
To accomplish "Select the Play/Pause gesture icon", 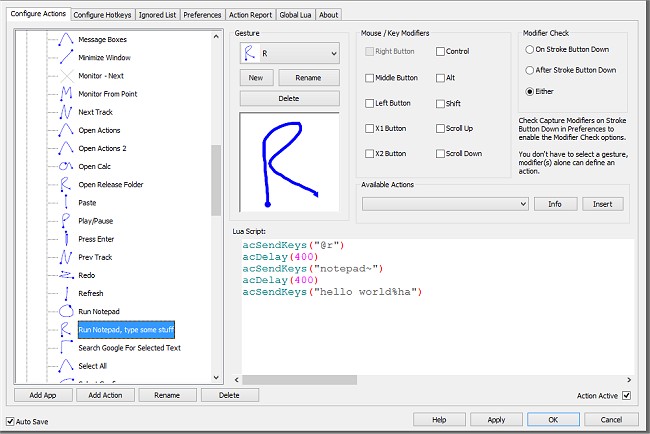I will (65, 221).
